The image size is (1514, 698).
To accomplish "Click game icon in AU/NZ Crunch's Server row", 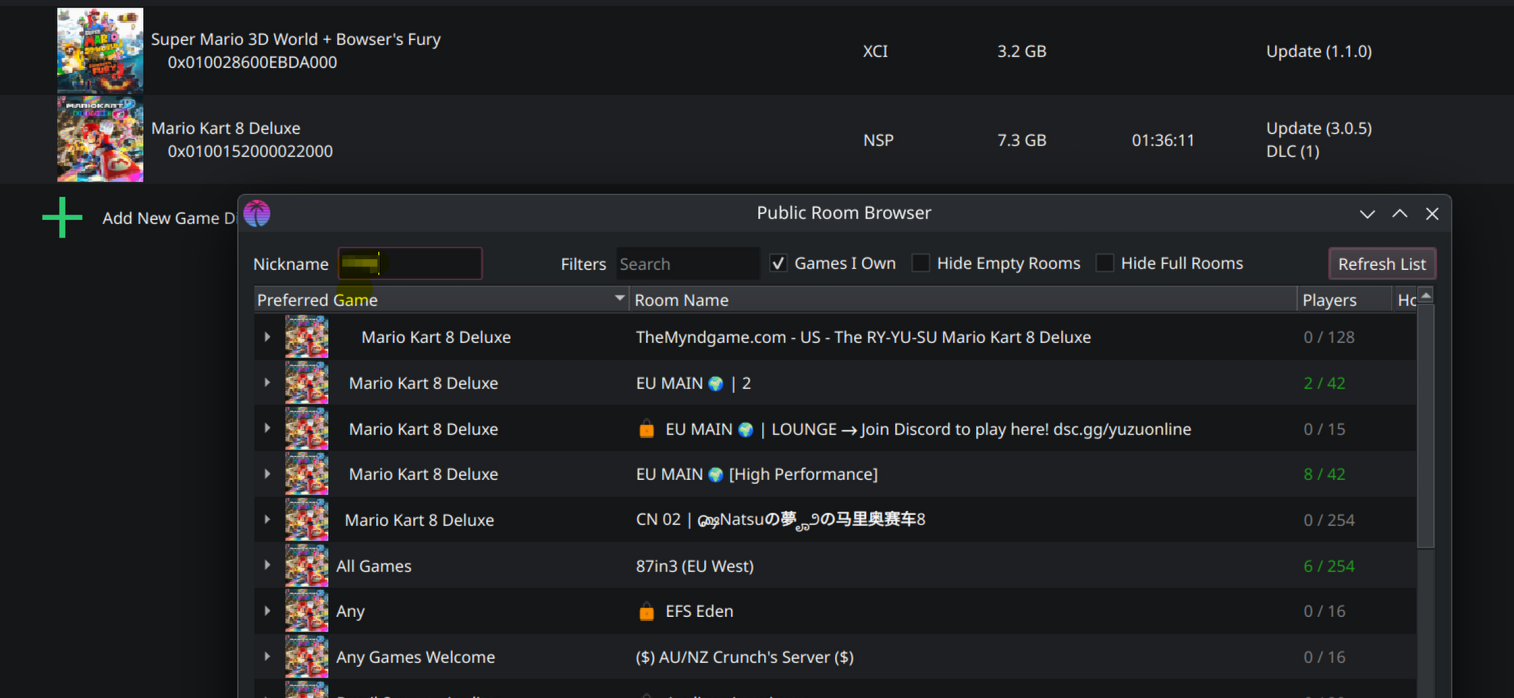I will point(306,657).
